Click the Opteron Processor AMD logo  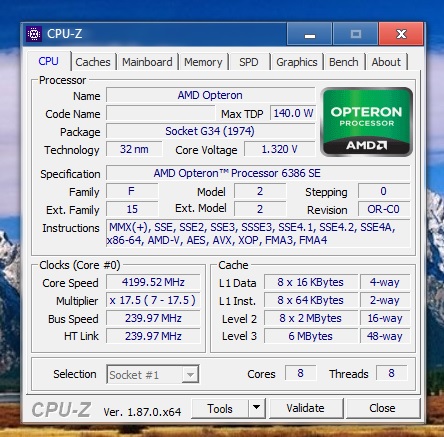point(366,122)
